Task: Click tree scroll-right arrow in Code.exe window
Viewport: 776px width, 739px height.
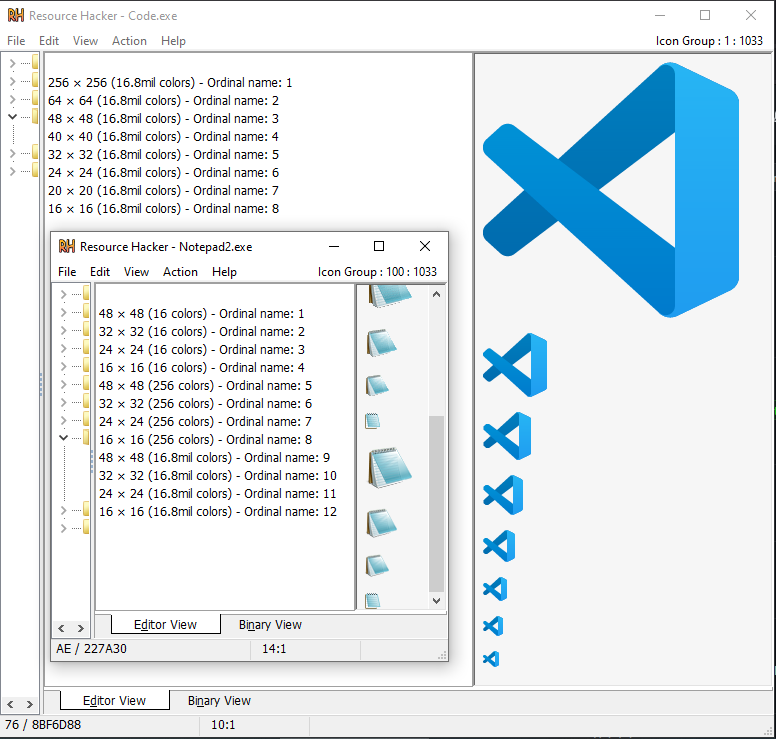Action: click(x=30, y=704)
